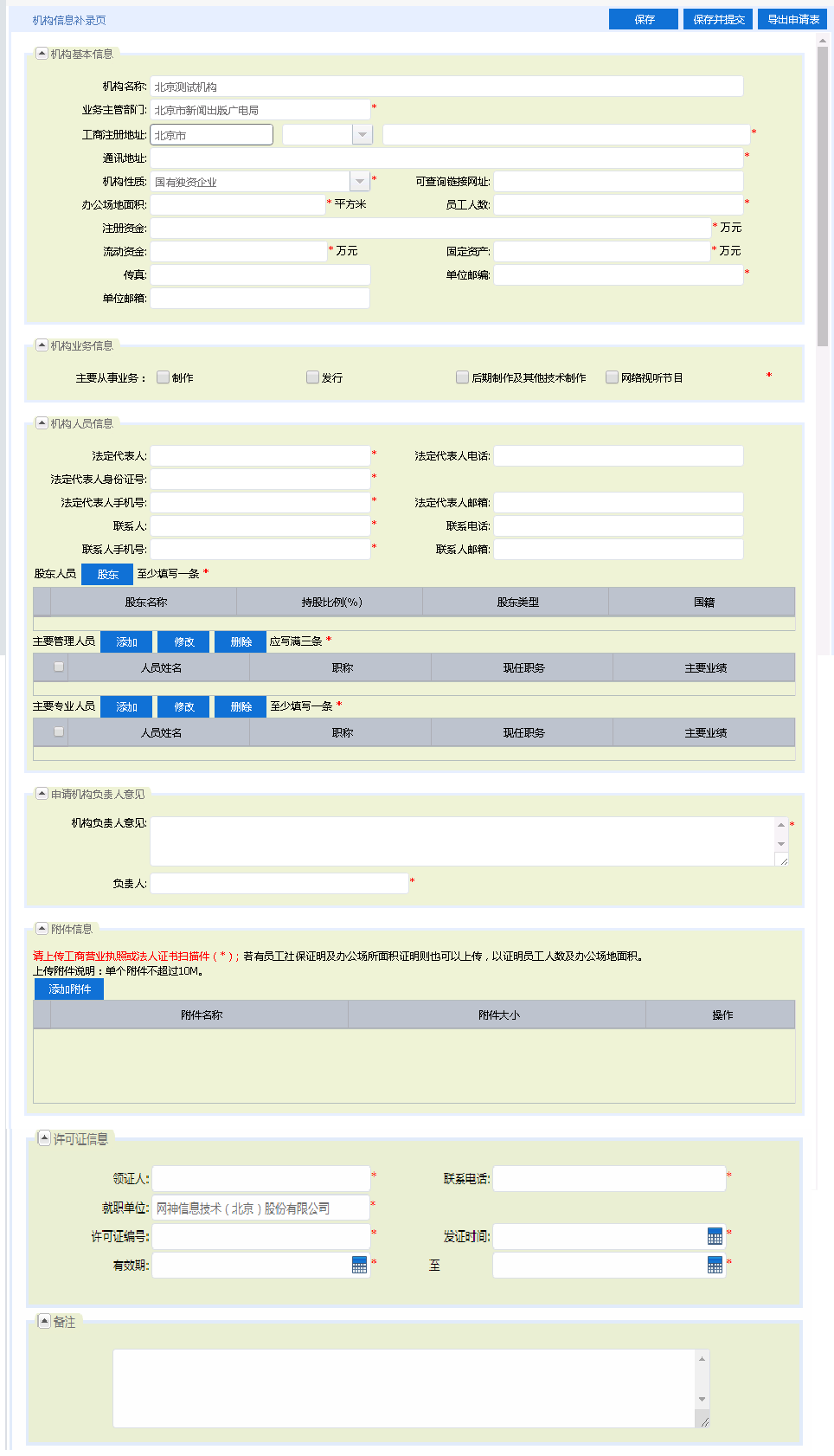This screenshot has height=1456, width=834.
Task: Collapse the 备注 section
Action: (x=44, y=1321)
